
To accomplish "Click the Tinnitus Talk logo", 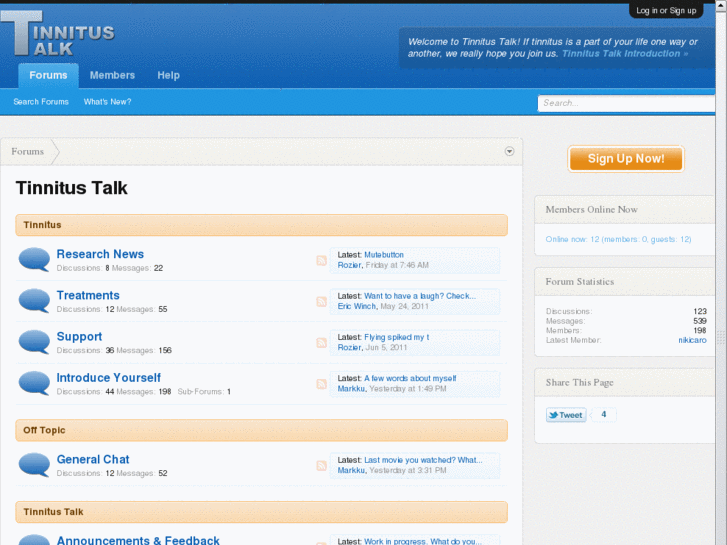I will click(x=58, y=34).
